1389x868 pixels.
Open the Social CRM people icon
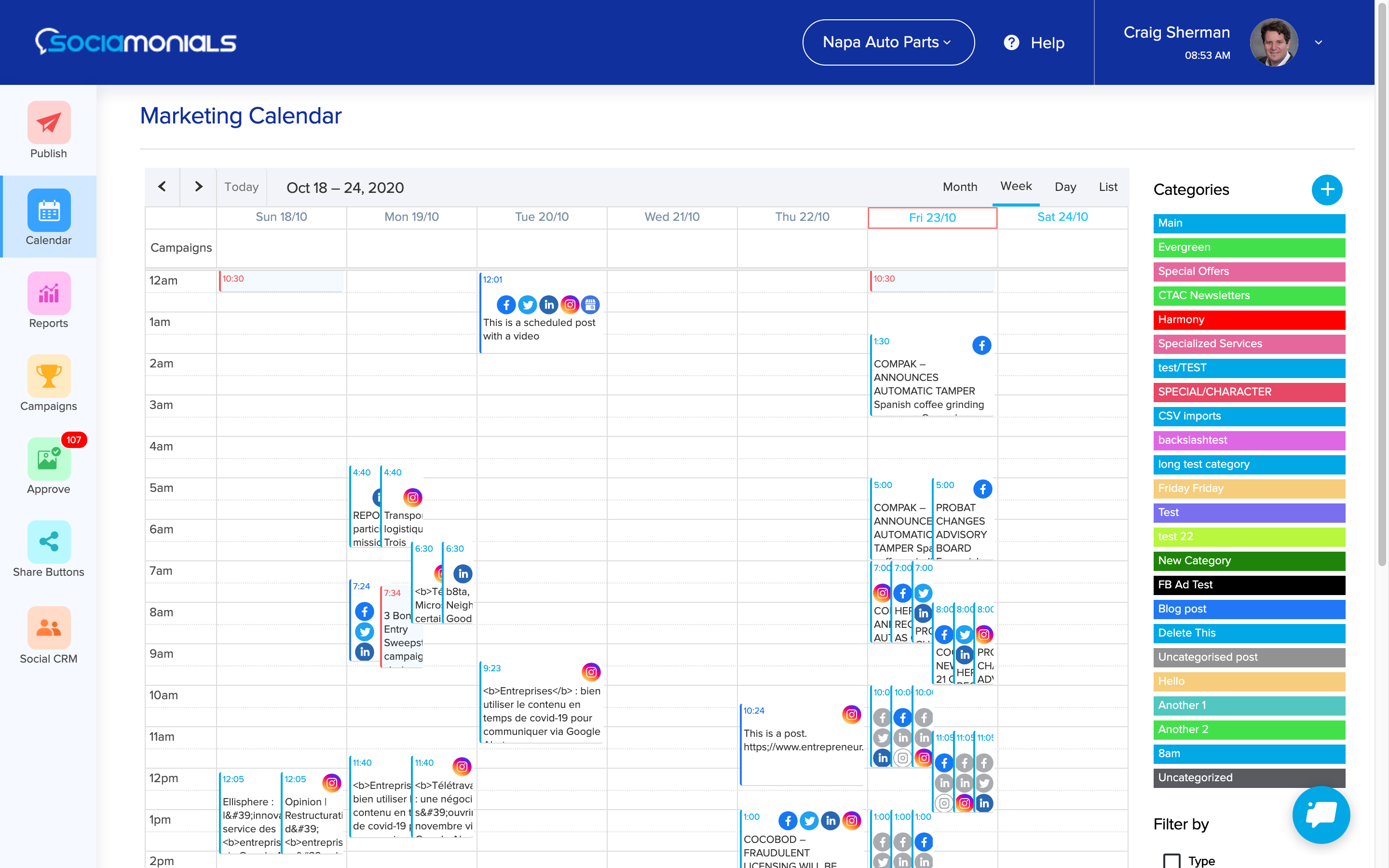coord(49,628)
